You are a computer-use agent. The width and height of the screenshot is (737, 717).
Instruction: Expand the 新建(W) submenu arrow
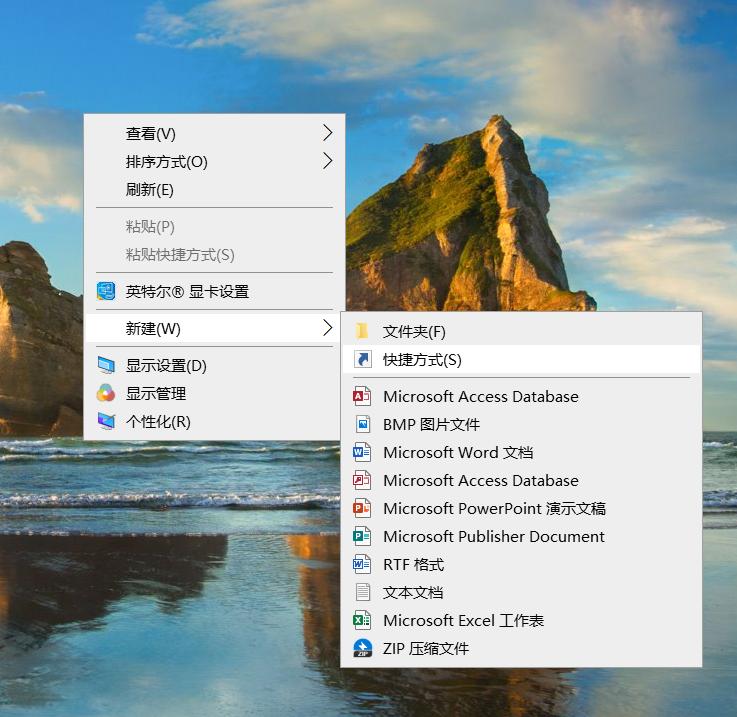(328, 328)
